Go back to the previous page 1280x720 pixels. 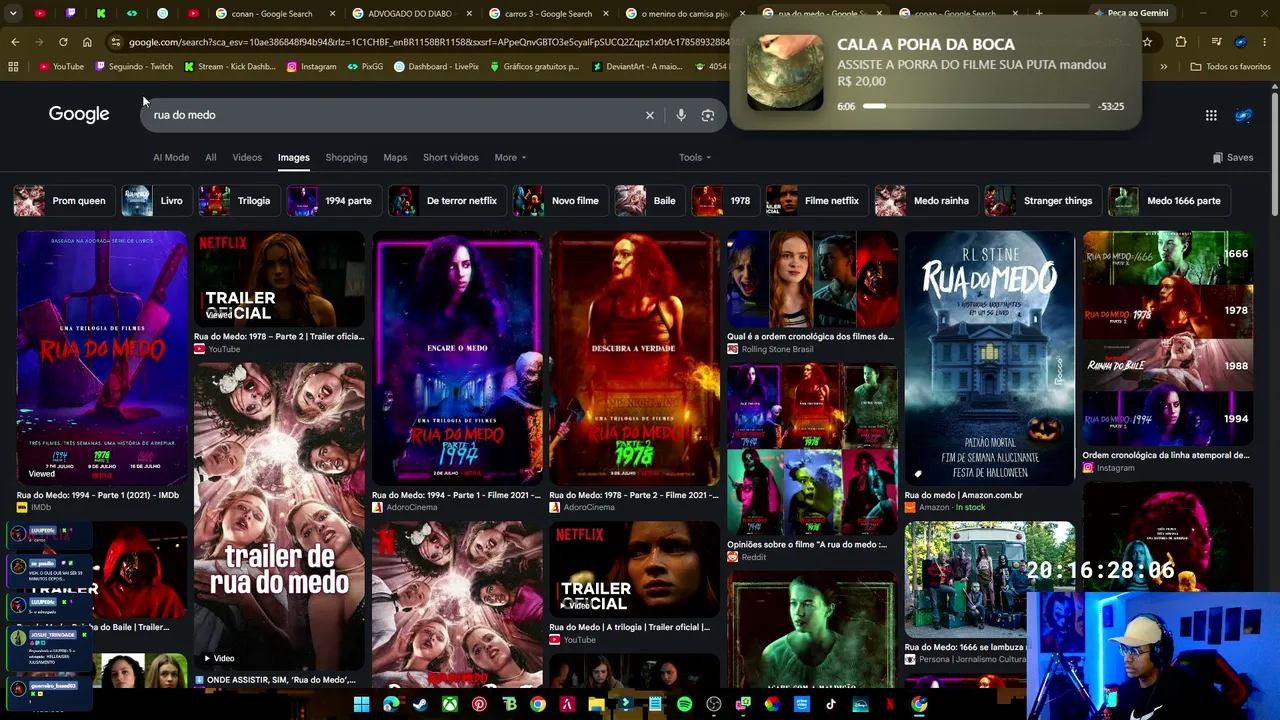tap(15, 42)
